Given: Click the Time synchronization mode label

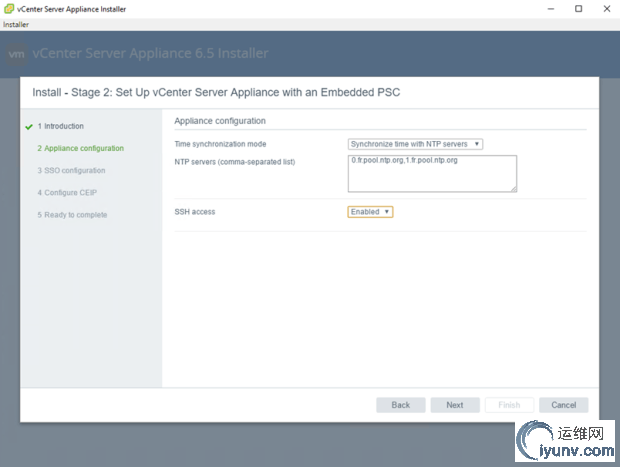Looking at the screenshot, I should point(220,144).
